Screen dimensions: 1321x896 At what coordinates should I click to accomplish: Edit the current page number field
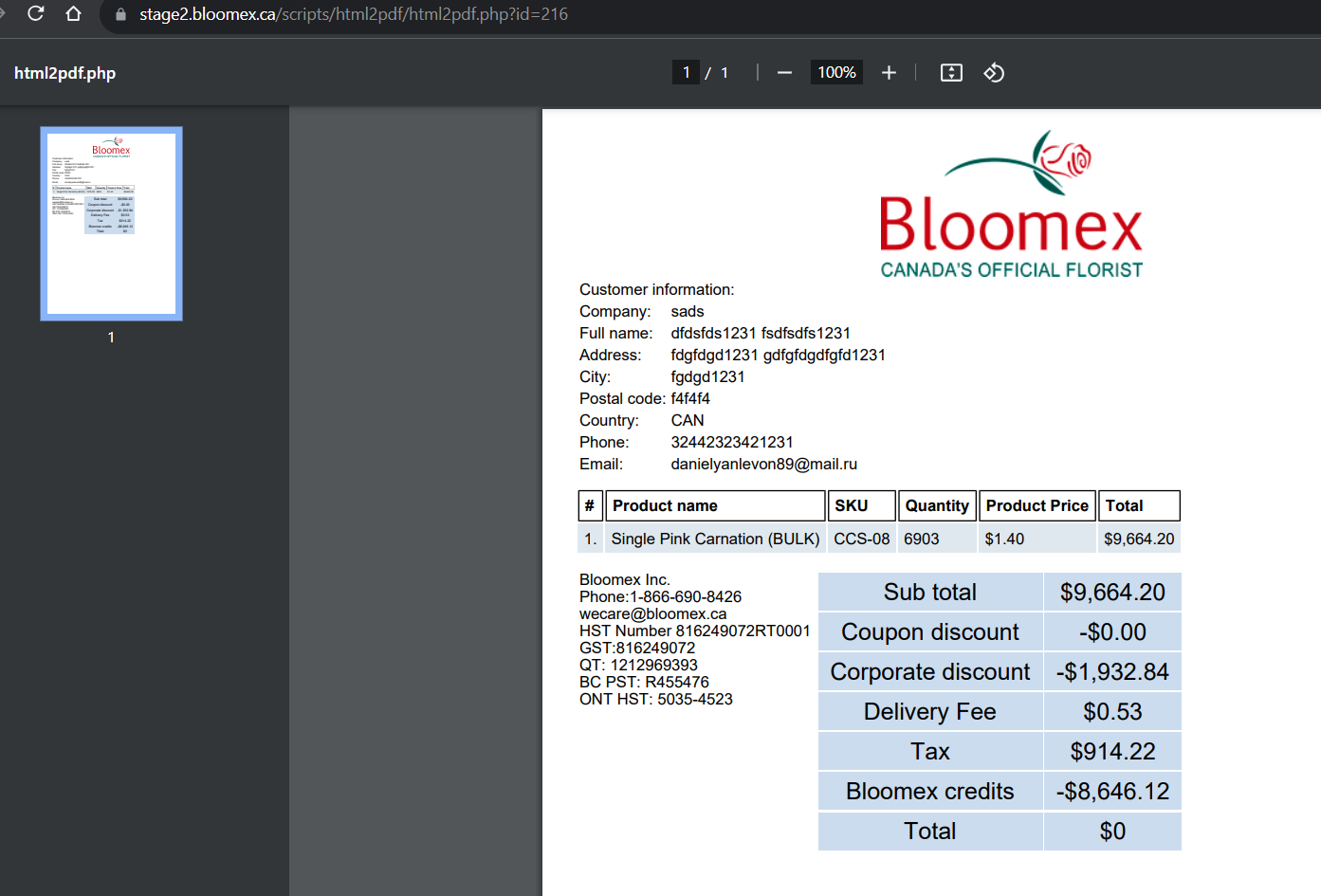pos(686,72)
